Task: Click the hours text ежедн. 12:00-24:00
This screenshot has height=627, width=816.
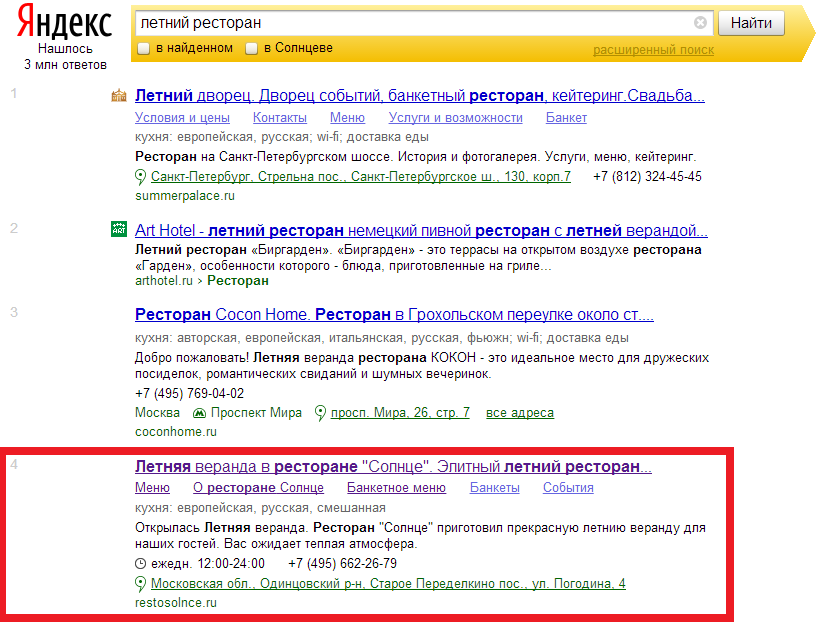Action: [208, 564]
